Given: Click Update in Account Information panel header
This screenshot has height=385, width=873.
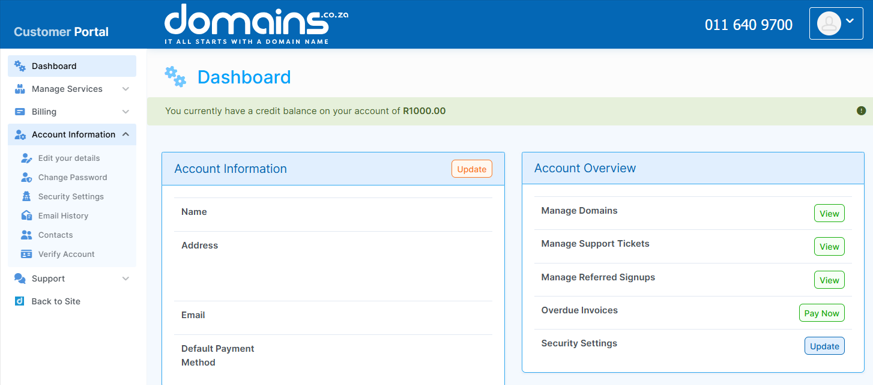Looking at the screenshot, I should coord(472,169).
